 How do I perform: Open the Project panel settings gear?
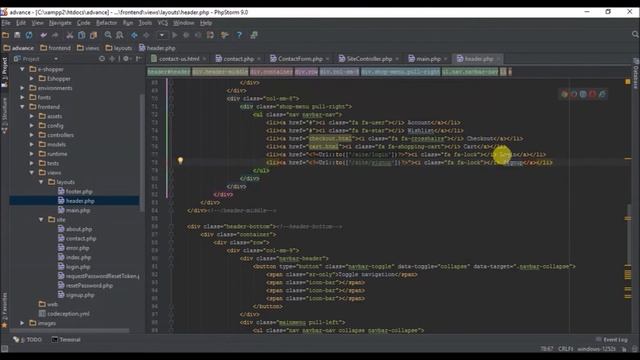(x=126, y=59)
